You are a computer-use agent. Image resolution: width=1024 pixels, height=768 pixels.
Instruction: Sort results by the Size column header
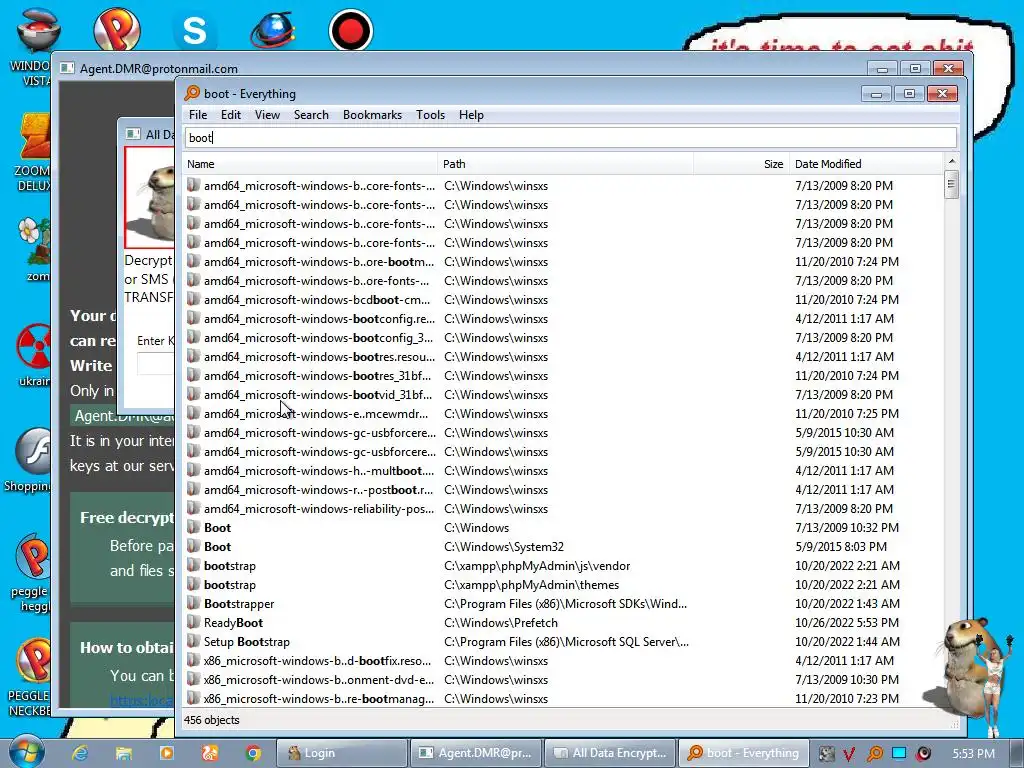pos(741,164)
